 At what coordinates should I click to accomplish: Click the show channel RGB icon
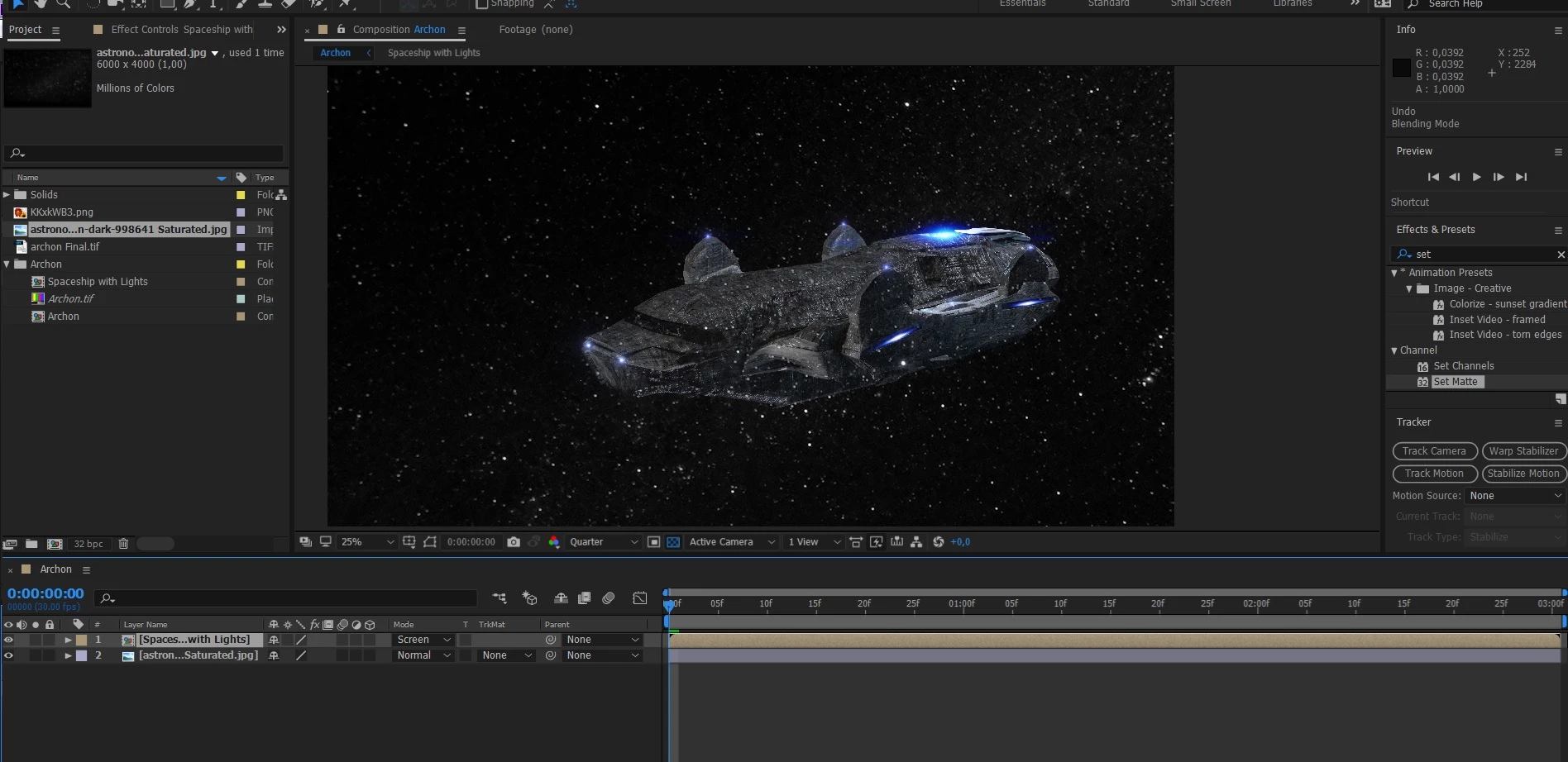click(554, 542)
